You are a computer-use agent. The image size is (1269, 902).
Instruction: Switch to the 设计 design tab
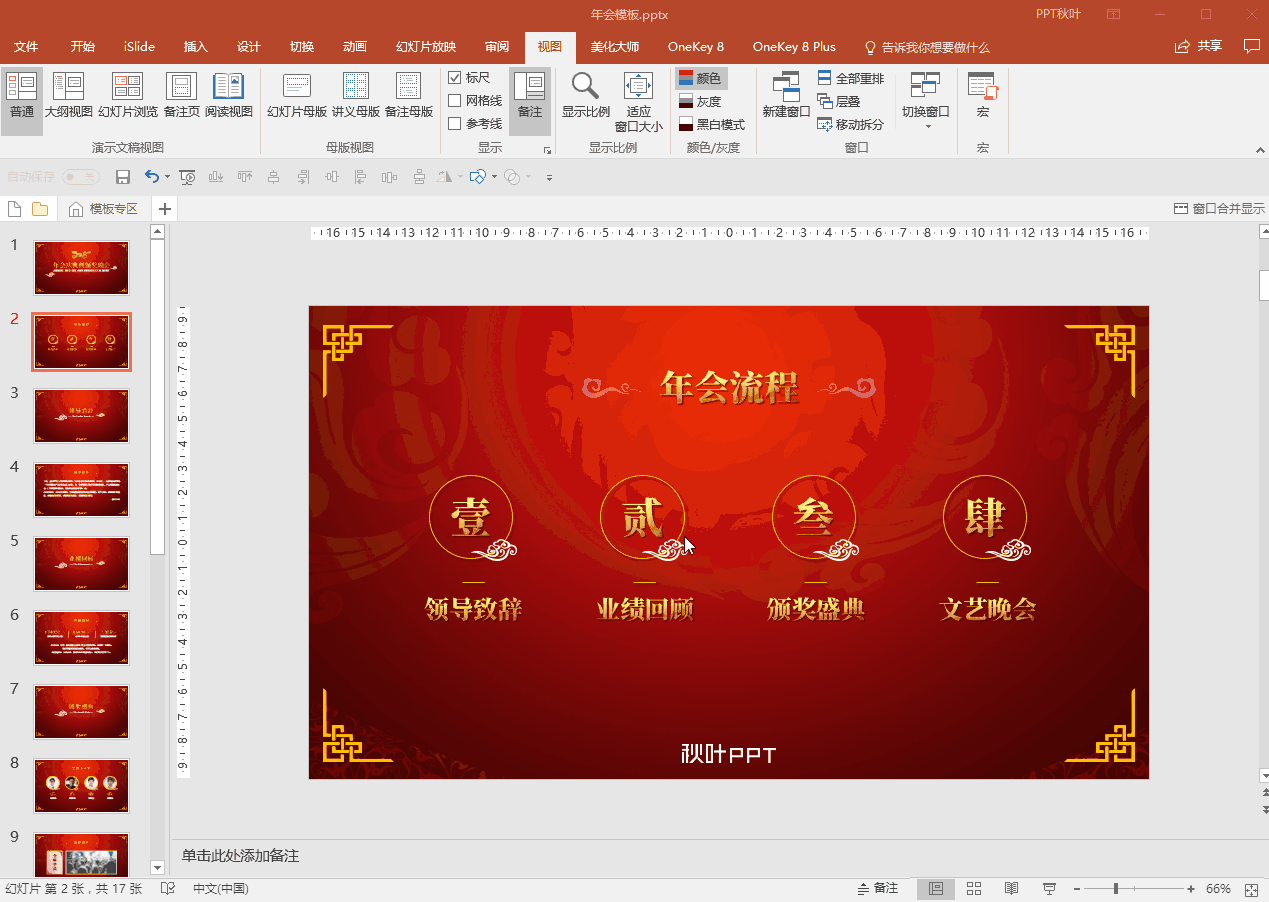coord(249,47)
